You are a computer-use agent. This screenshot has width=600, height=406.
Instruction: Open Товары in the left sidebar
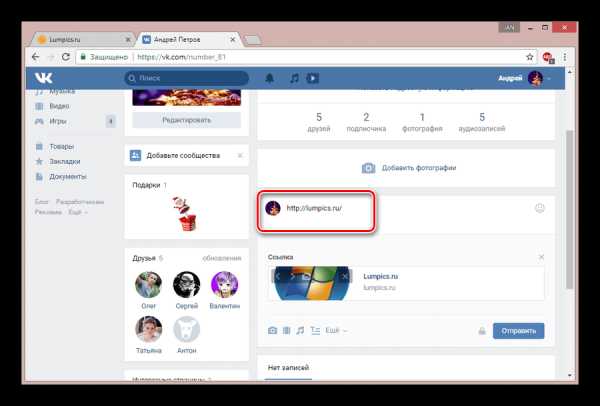(x=62, y=147)
